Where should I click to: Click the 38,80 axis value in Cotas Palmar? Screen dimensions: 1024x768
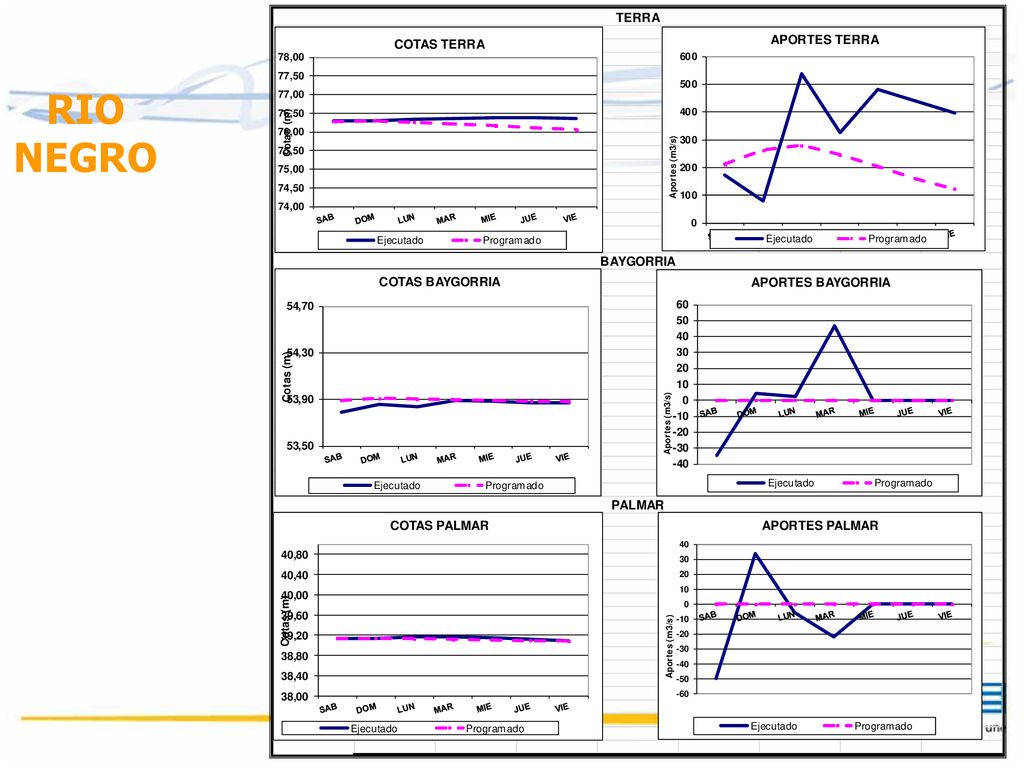(x=295, y=656)
